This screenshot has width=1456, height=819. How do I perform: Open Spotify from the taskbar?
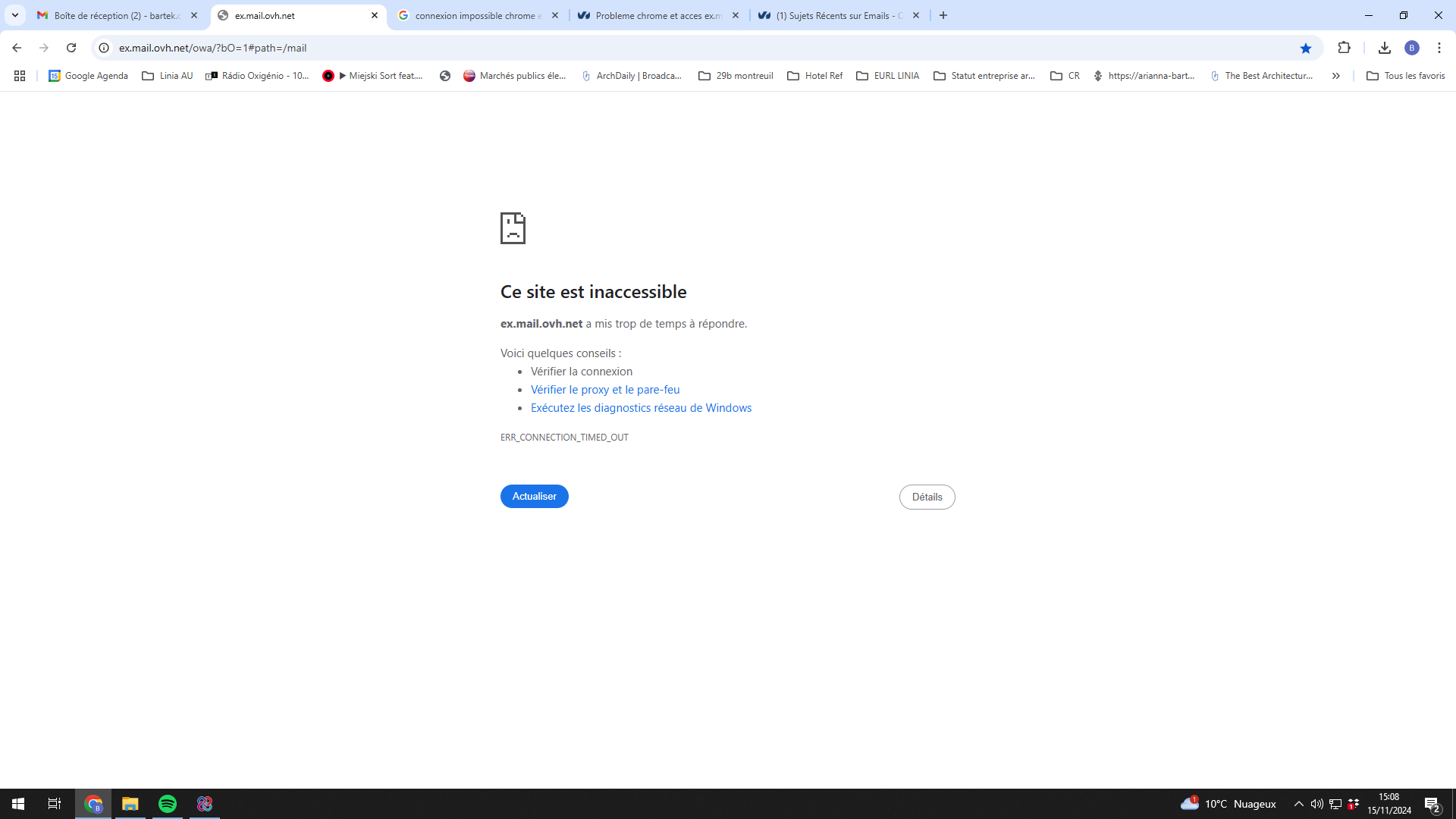(x=168, y=804)
